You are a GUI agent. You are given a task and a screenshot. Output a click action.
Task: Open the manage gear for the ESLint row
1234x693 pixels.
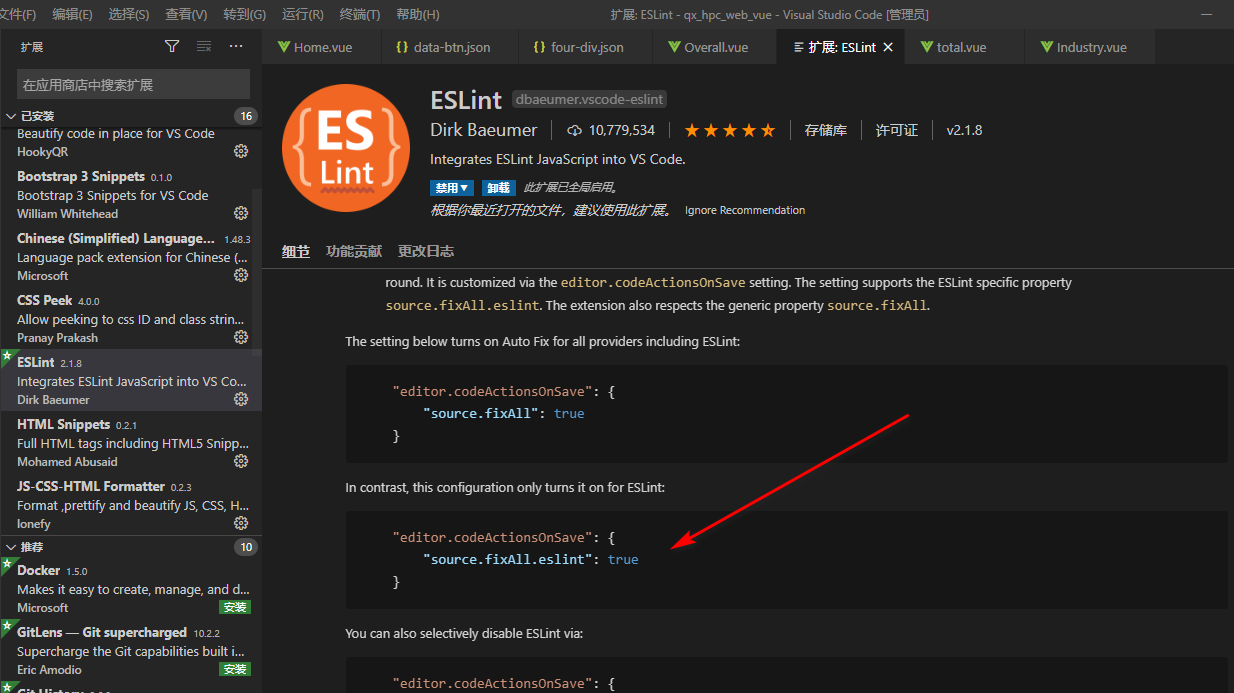[x=241, y=399]
